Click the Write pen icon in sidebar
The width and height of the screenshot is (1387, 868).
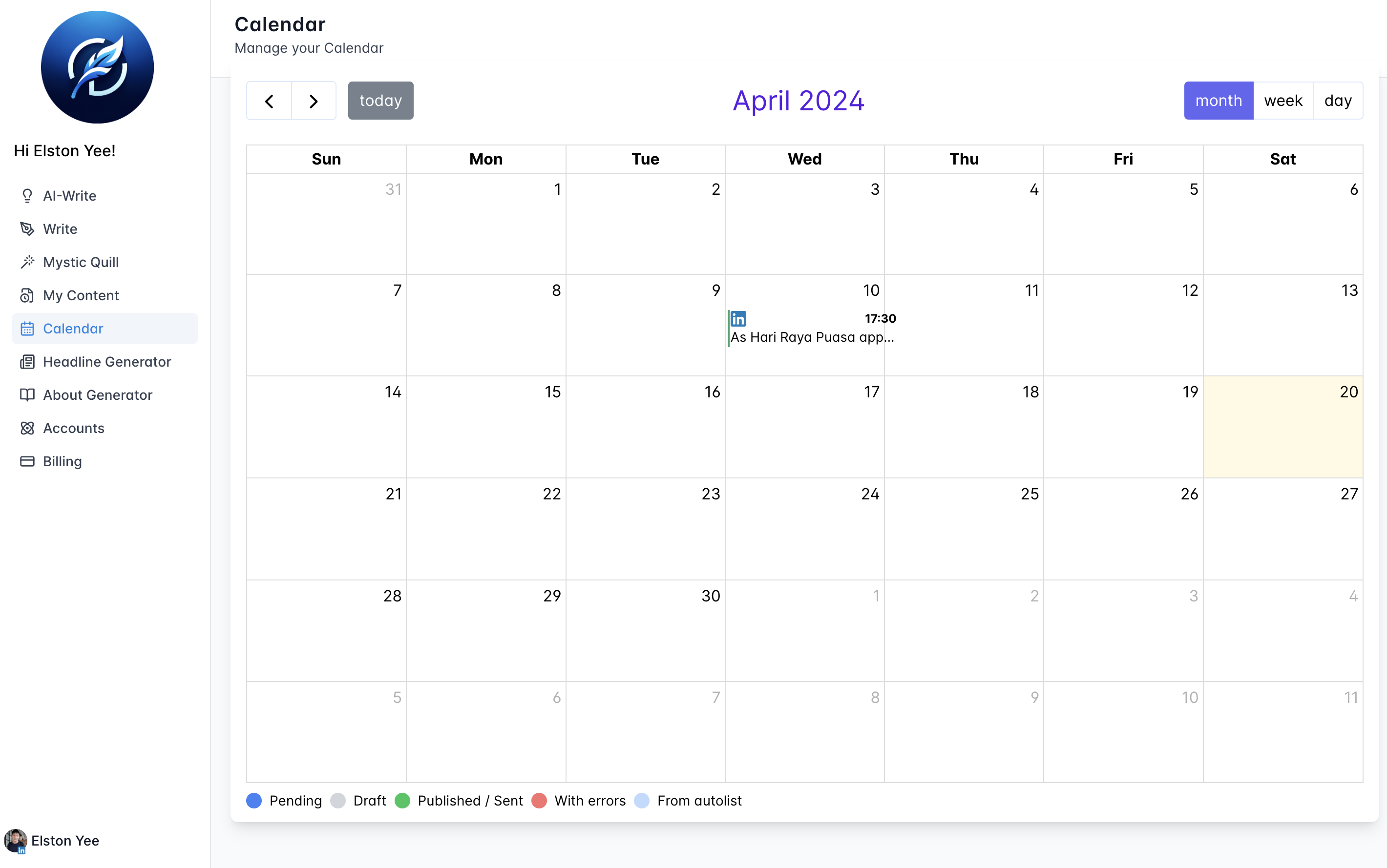point(27,229)
